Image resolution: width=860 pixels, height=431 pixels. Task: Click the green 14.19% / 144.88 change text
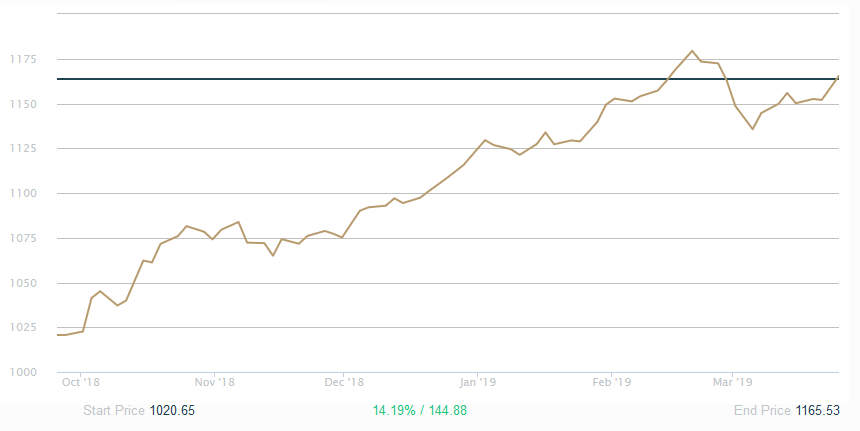click(420, 410)
